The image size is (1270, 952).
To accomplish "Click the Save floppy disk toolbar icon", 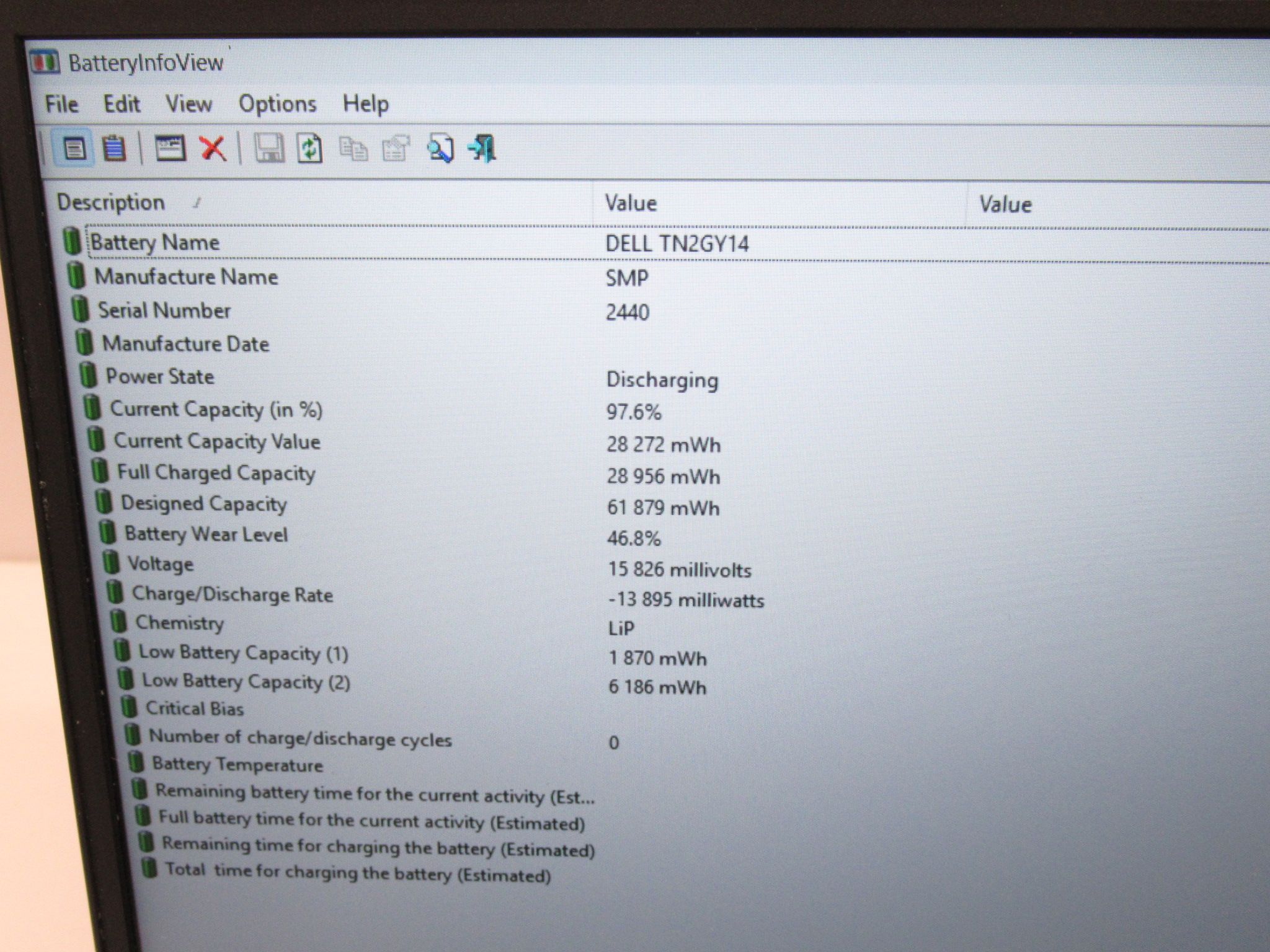I will [x=270, y=149].
